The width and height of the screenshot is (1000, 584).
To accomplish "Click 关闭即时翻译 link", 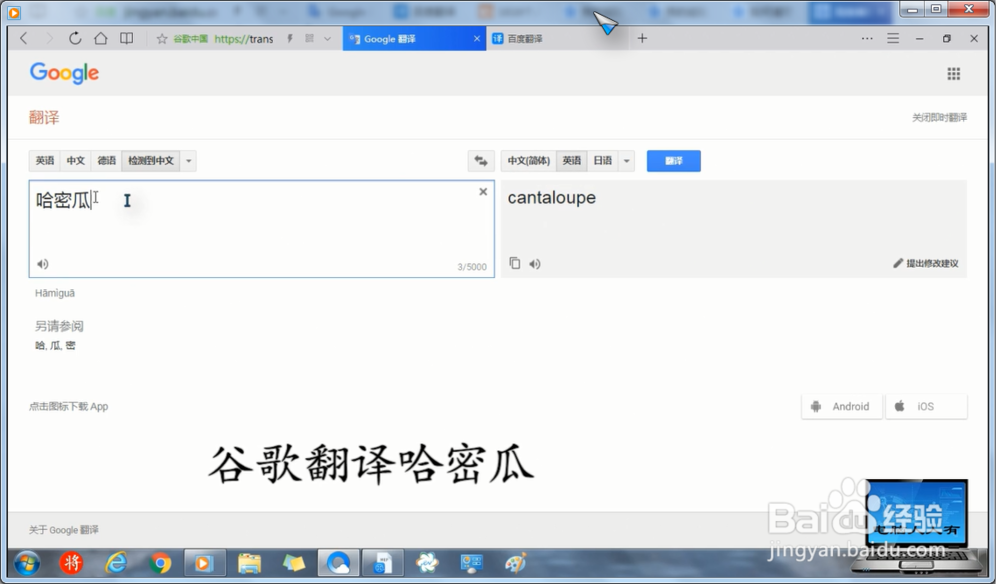I will pyautogui.click(x=939, y=117).
